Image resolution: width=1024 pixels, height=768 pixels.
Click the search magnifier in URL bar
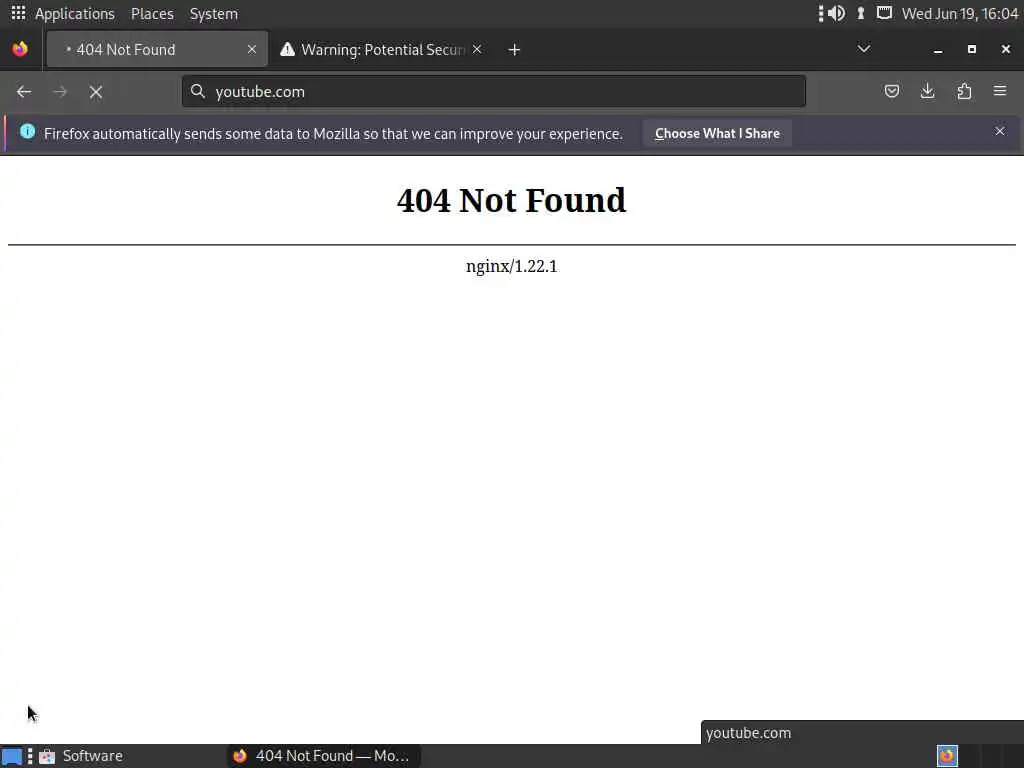tap(198, 91)
